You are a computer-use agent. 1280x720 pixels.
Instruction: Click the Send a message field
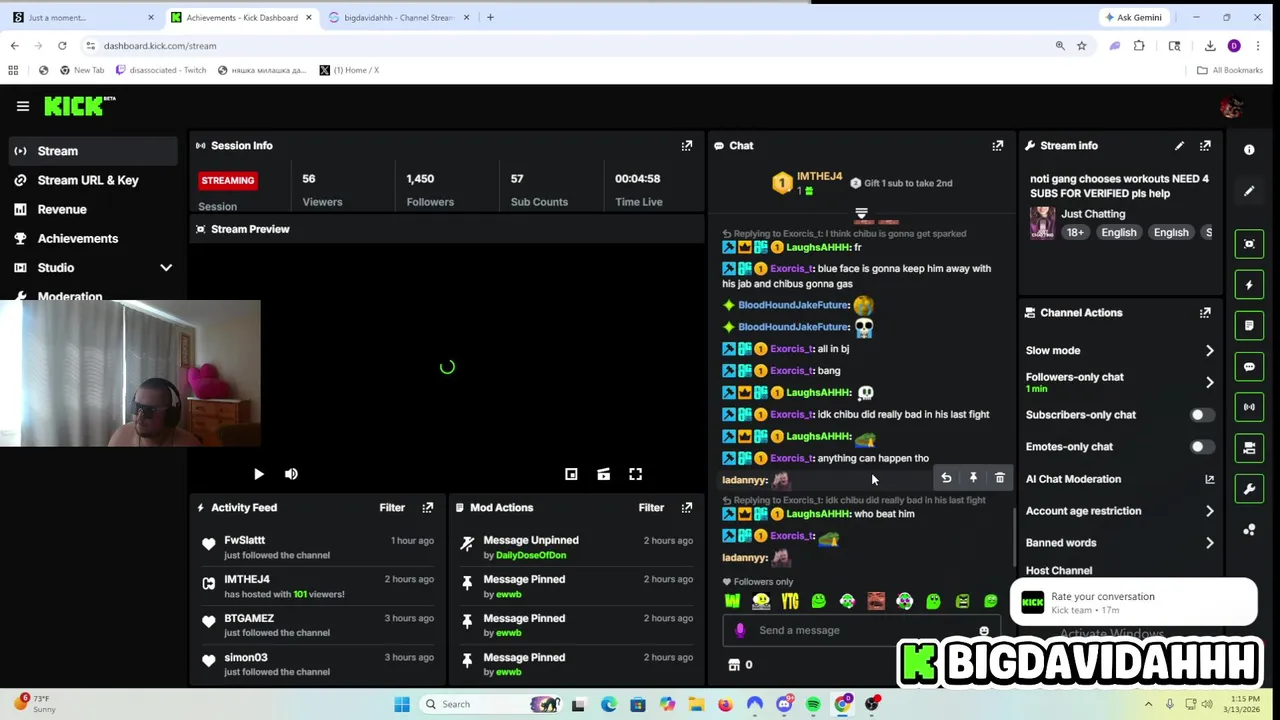click(x=860, y=631)
